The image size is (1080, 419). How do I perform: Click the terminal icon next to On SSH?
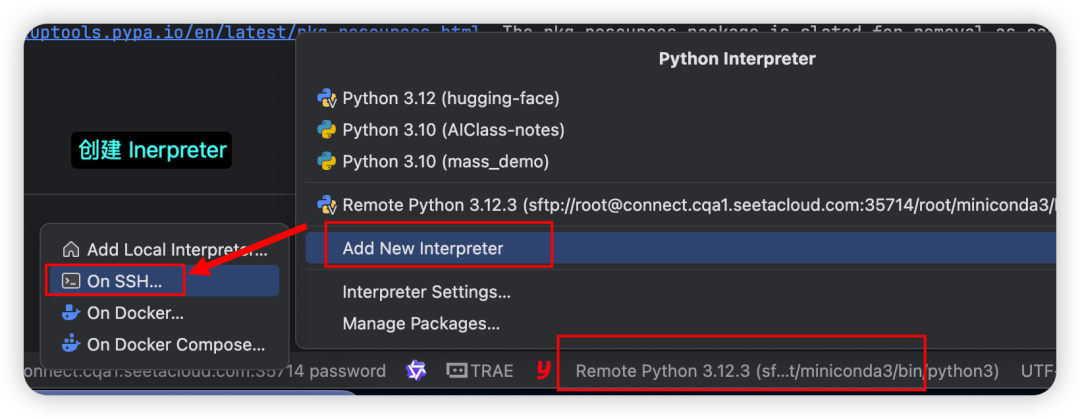pos(71,282)
